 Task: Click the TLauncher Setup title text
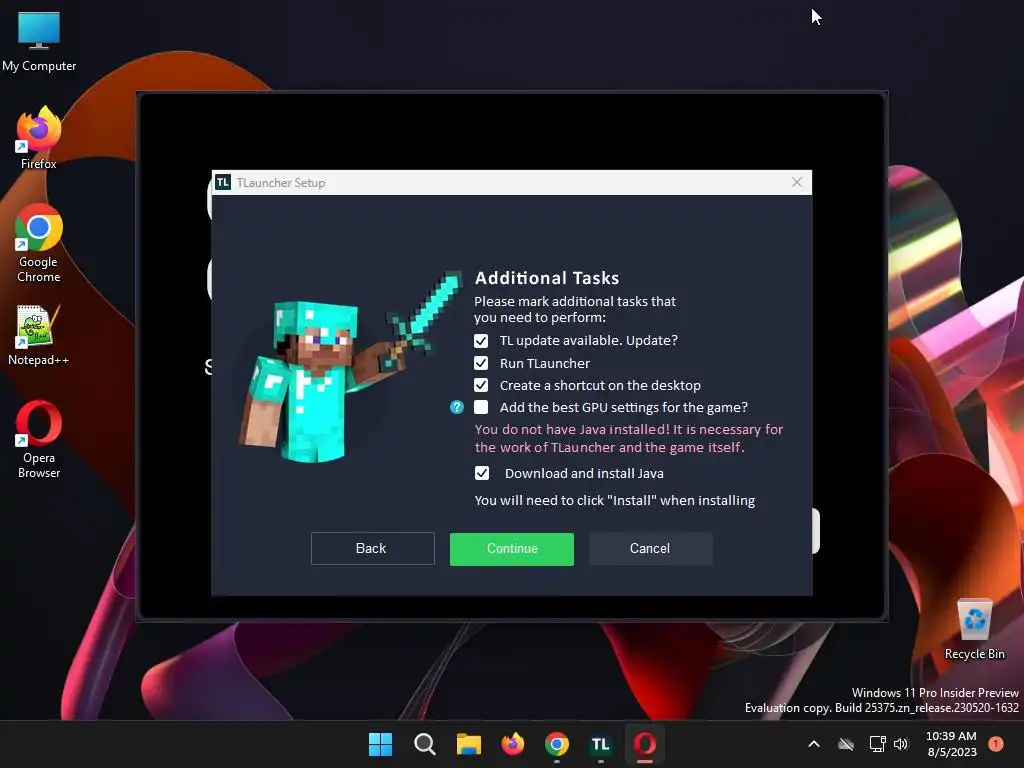point(281,183)
